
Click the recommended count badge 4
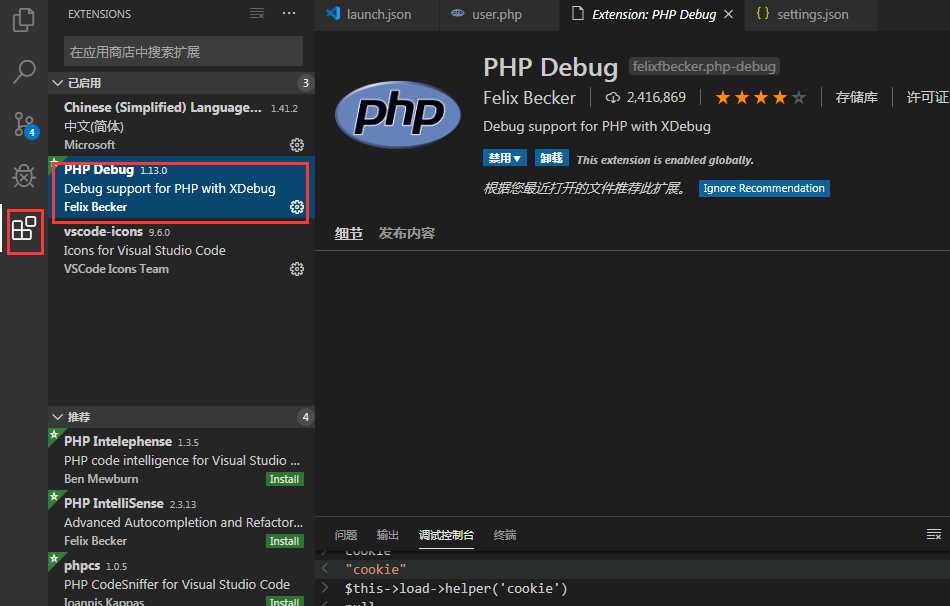(x=305, y=417)
